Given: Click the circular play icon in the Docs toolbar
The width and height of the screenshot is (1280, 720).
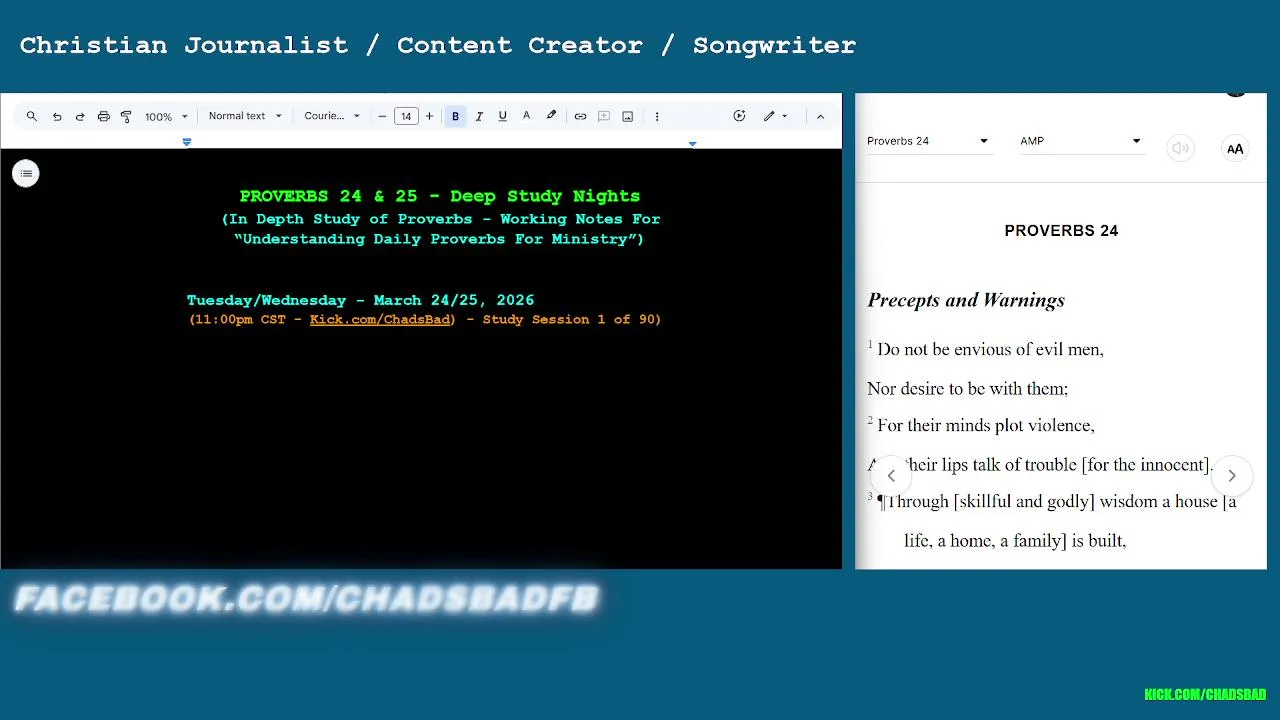Looking at the screenshot, I should [x=739, y=116].
